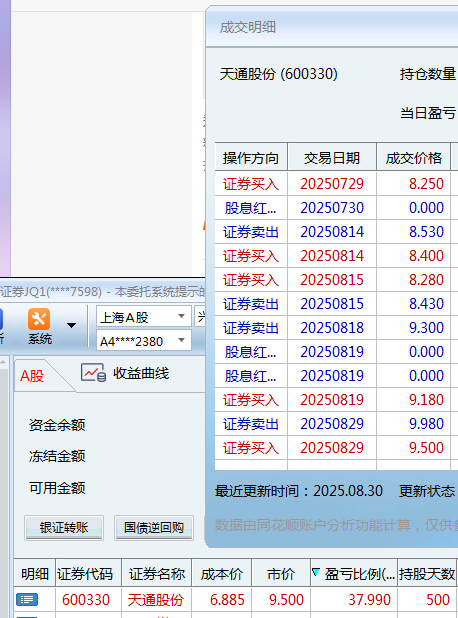Image resolution: width=458 pixels, height=618 pixels.
Task: Click the 国债逆回购 button
Action: [154, 527]
